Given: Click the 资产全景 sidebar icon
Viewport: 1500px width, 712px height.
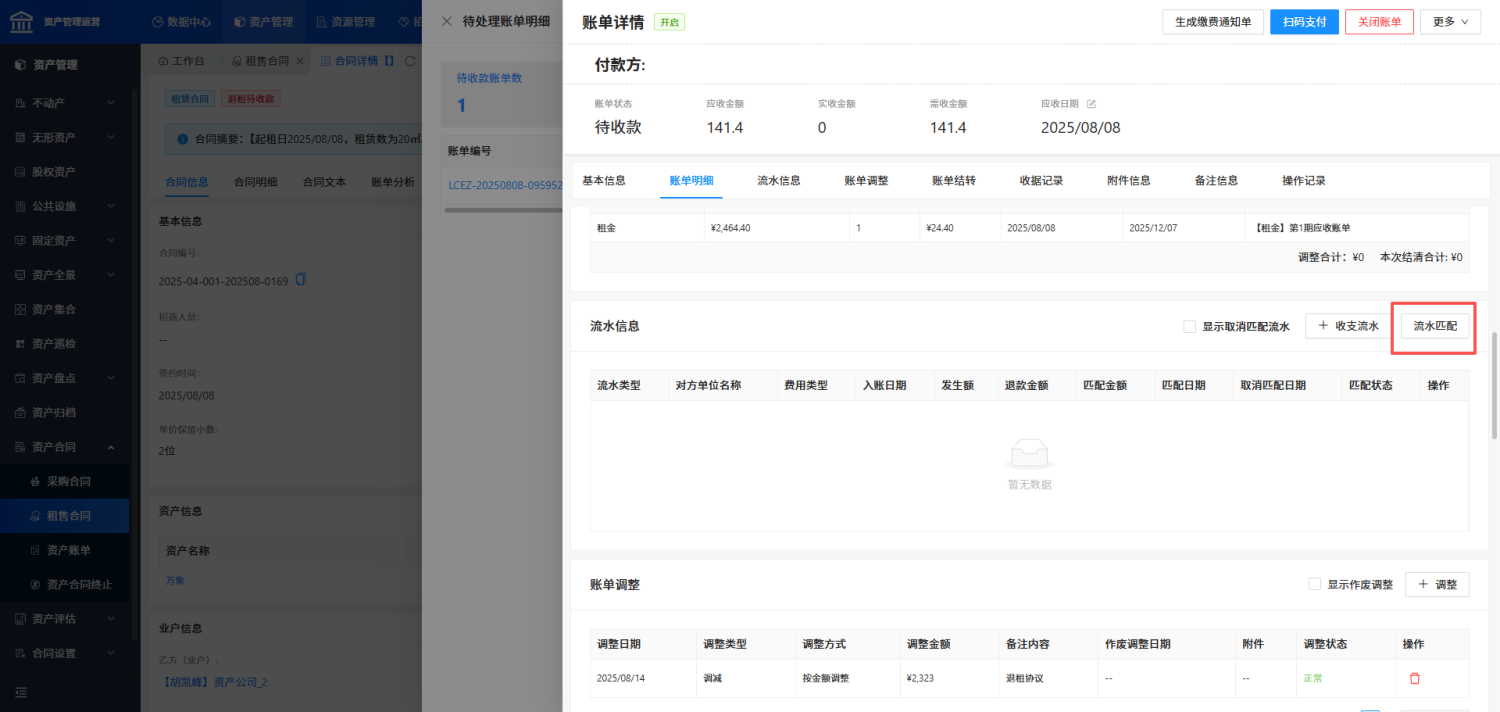Looking at the screenshot, I should pyautogui.click(x=20, y=275).
